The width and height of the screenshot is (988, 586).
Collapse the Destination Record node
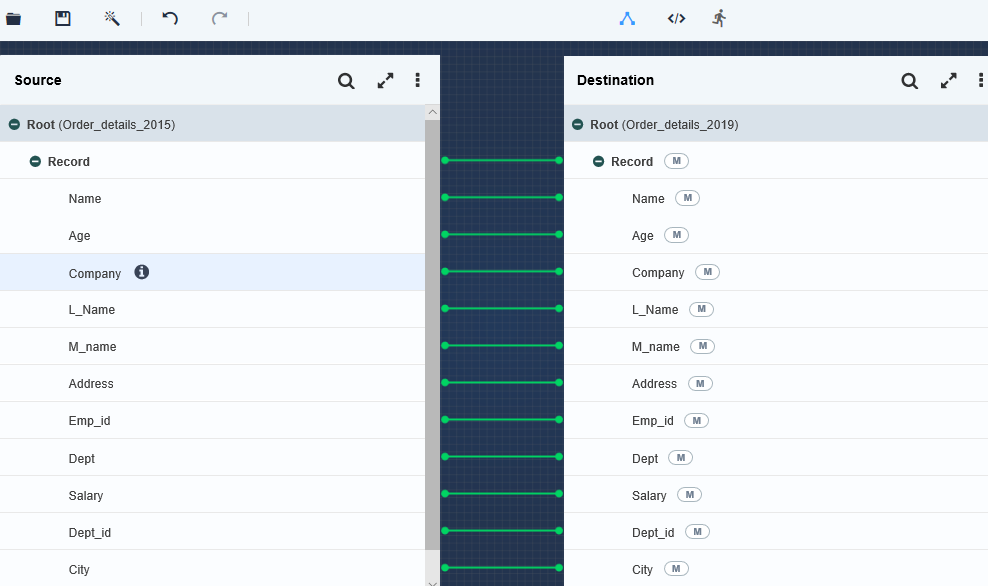[x=598, y=162]
